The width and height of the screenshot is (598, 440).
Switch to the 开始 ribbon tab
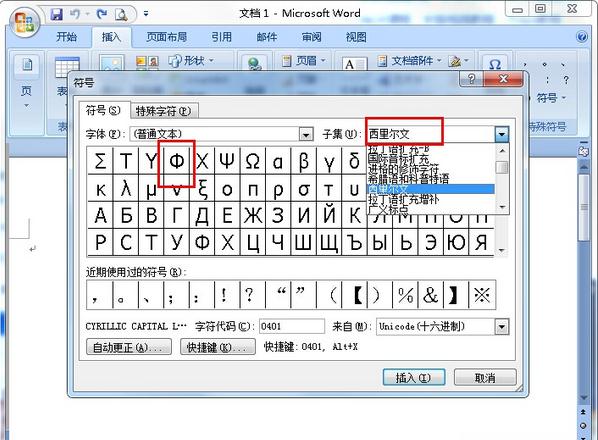tap(66, 37)
